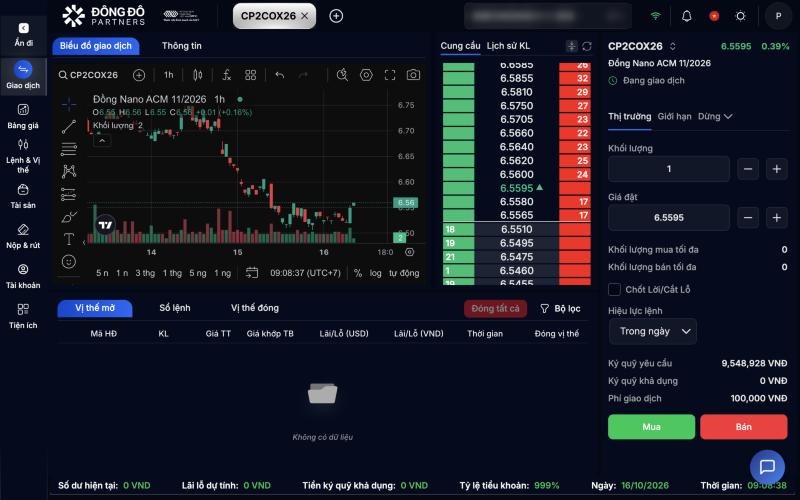Open go-to-date calendar icon
Screen dimensions: 800x500
click(x=252, y=272)
